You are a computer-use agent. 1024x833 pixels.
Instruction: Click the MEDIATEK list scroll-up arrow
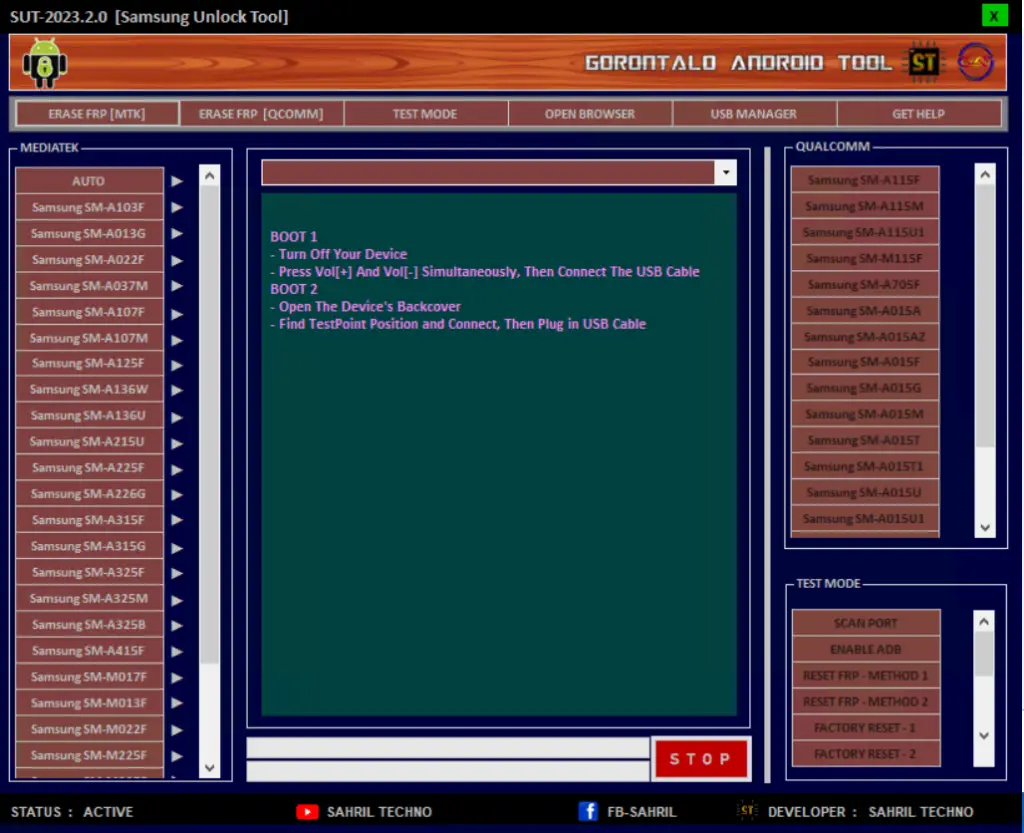point(210,176)
